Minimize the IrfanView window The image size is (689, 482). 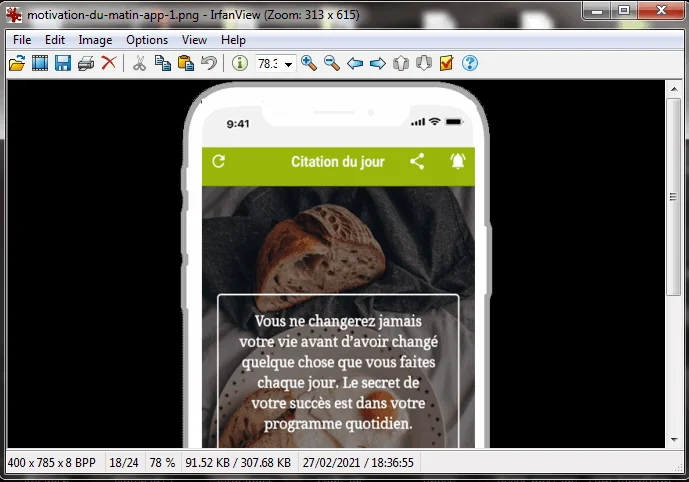click(597, 11)
